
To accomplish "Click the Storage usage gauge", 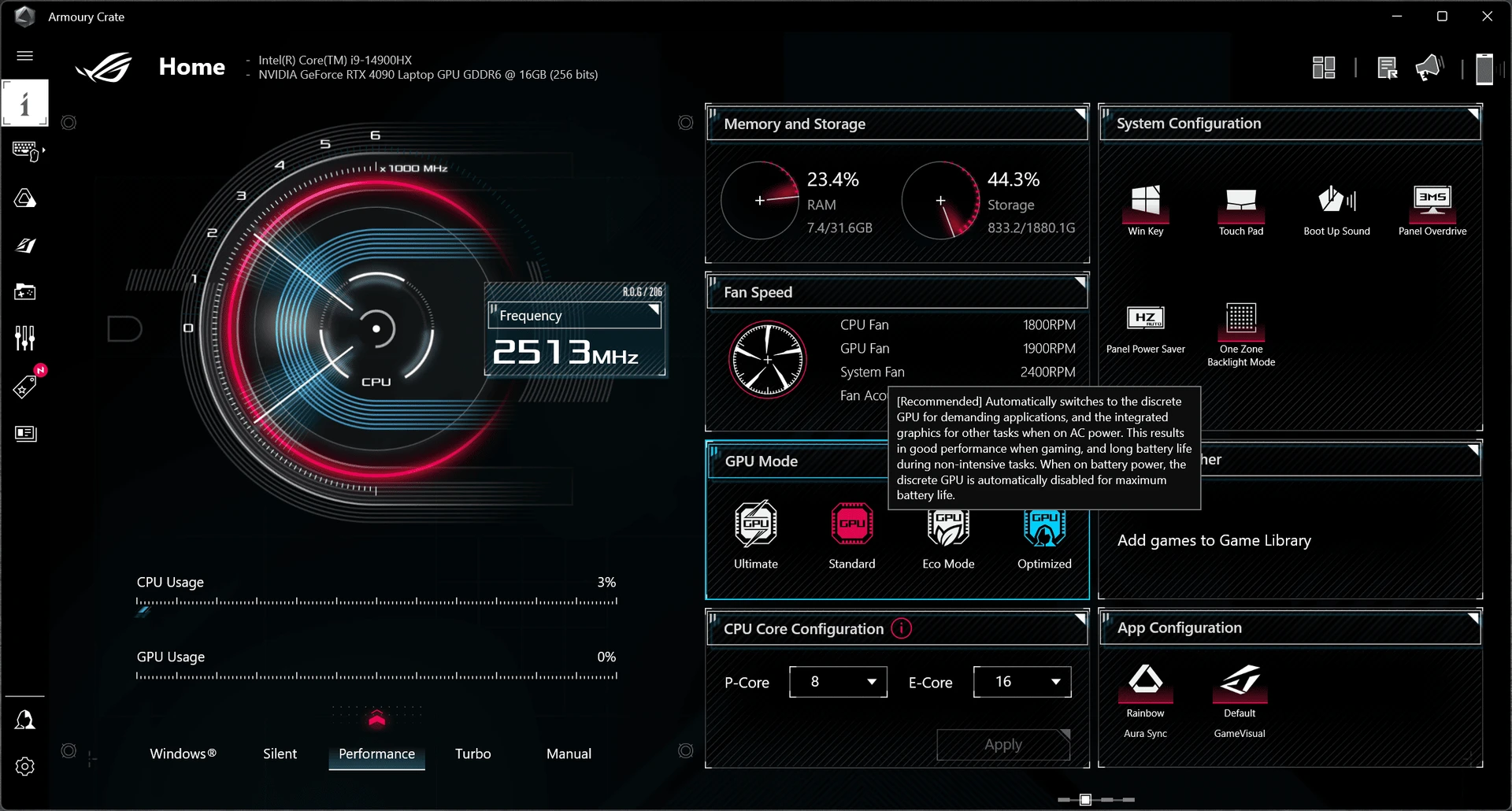I will point(940,201).
